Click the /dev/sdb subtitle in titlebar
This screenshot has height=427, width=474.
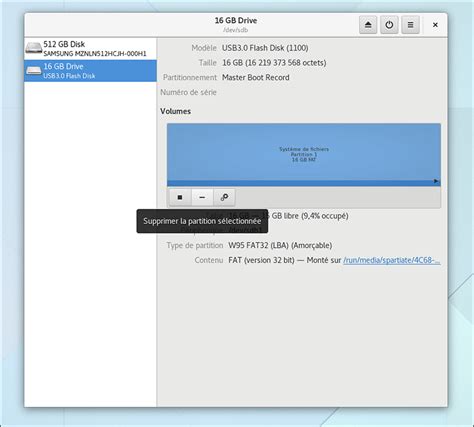tap(236, 30)
